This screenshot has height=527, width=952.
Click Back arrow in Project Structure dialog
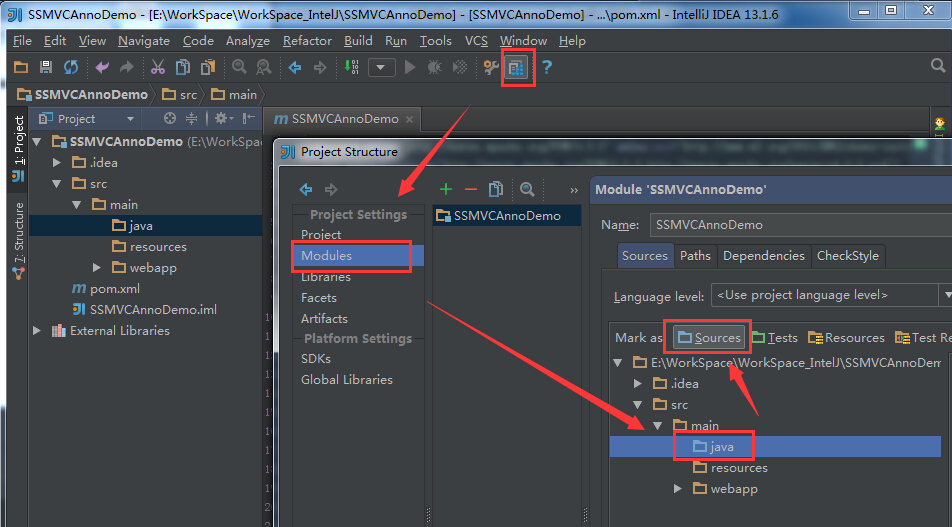(306, 189)
